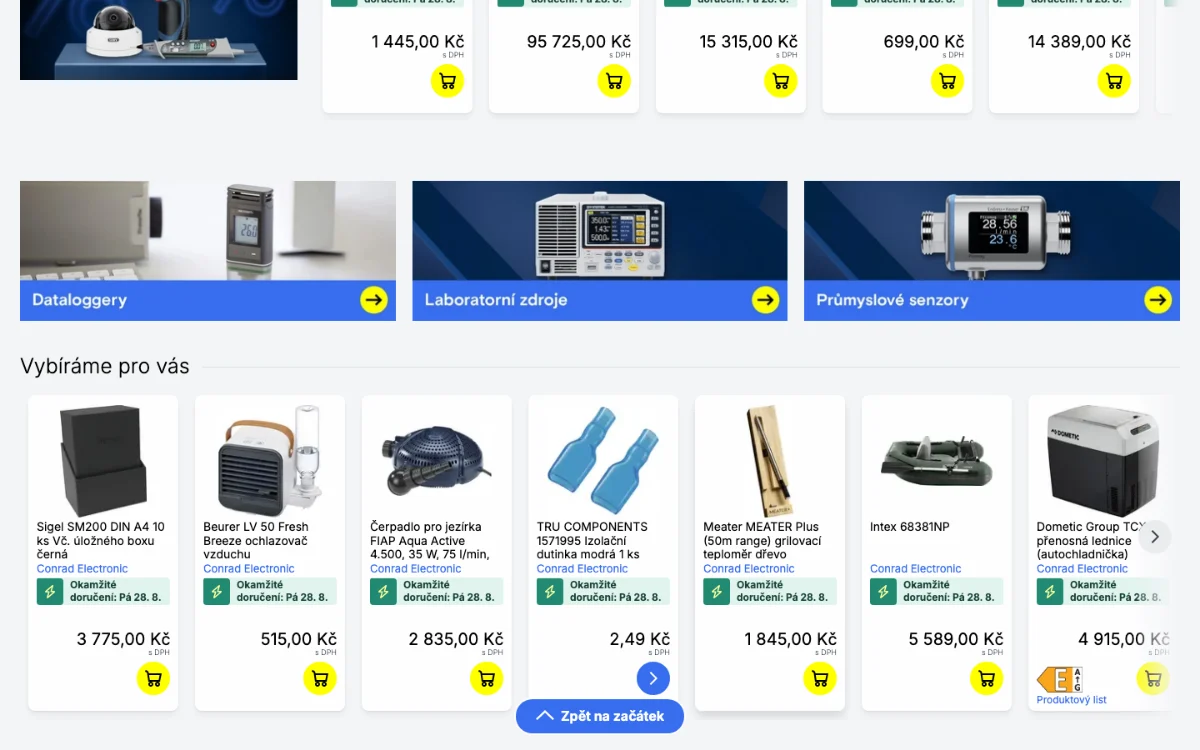Add the 1 445,00 Kč product to cart
Screen dimensions: 1200x750
(447, 81)
